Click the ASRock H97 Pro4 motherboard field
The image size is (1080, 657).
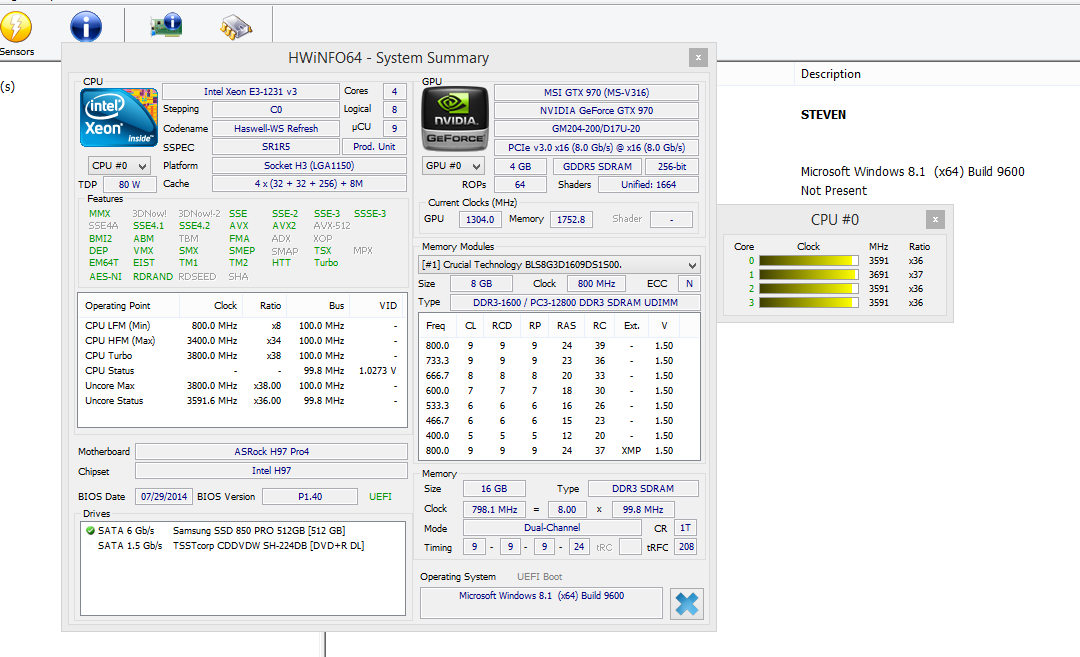[x=271, y=452]
